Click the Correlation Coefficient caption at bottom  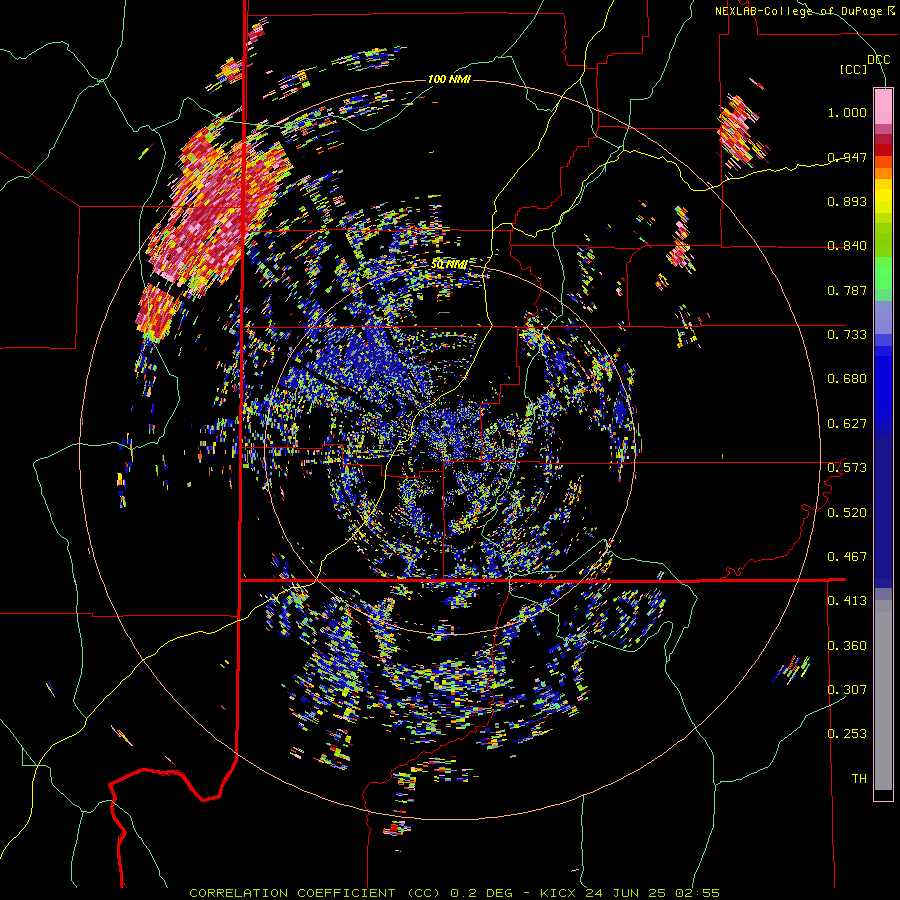pyautogui.click(x=454, y=893)
